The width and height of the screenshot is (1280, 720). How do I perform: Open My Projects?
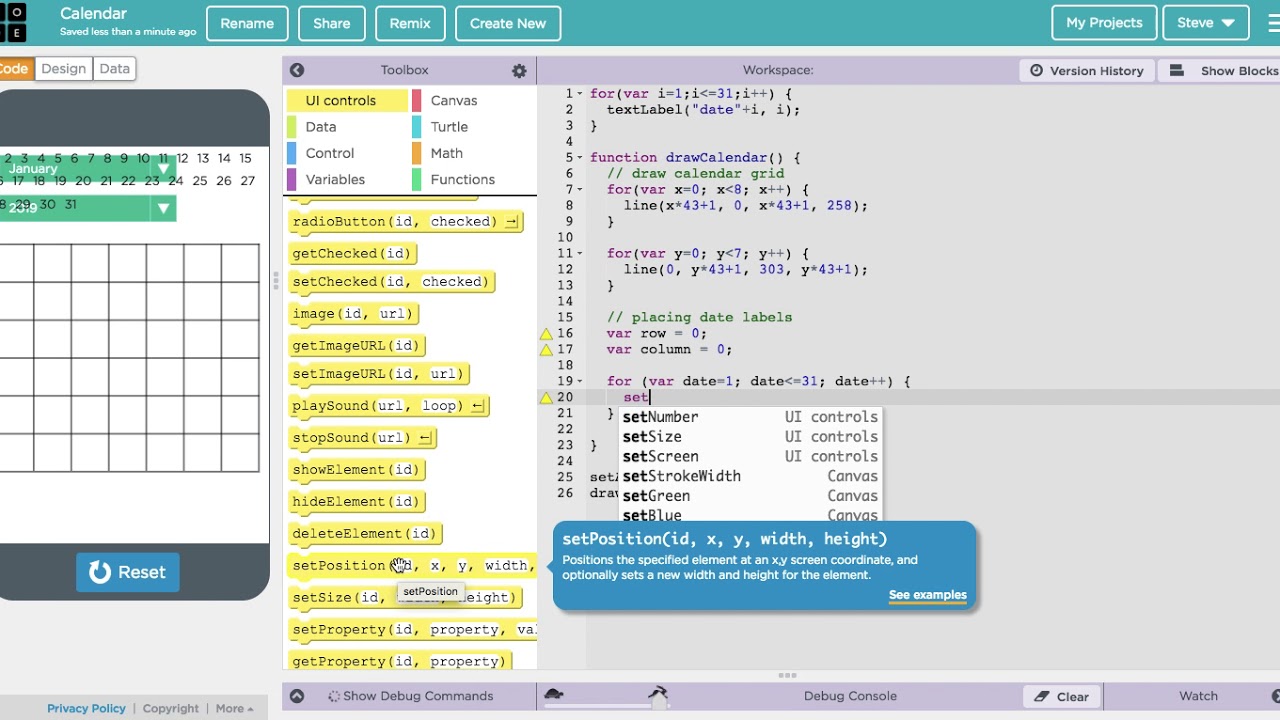(x=1104, y=23)
